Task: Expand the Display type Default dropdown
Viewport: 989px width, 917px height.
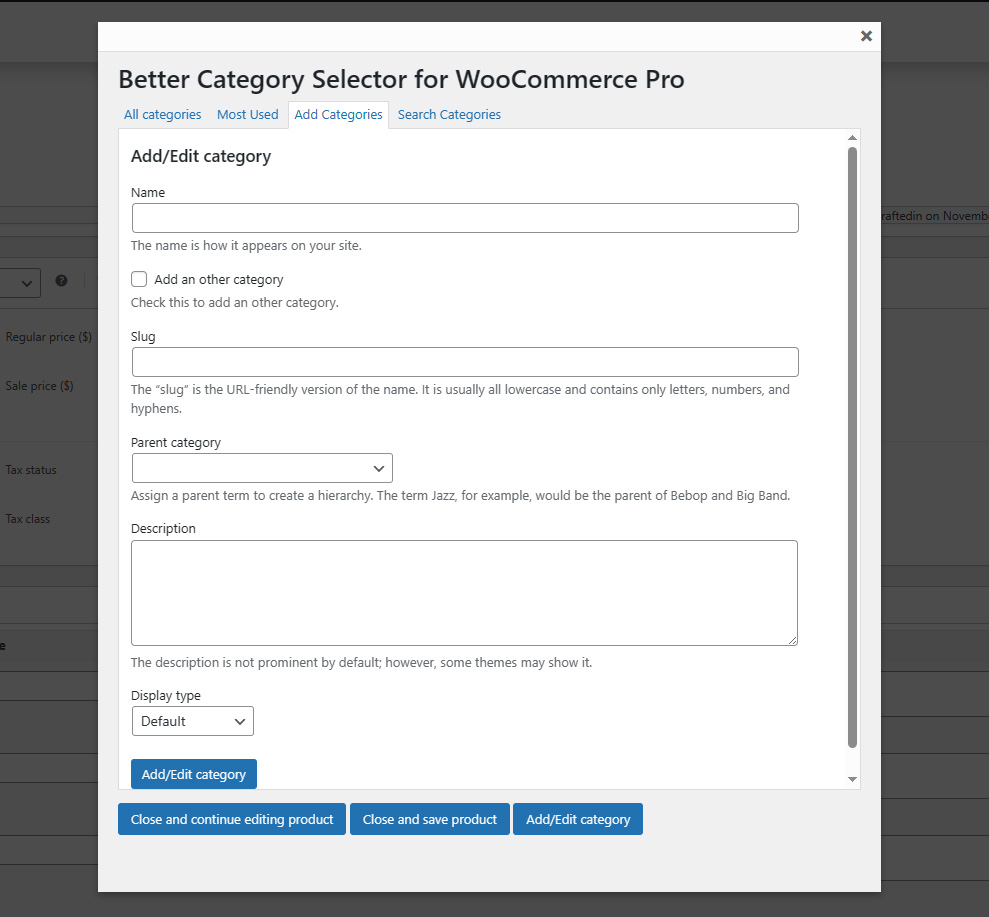Action: coord(192,721)
